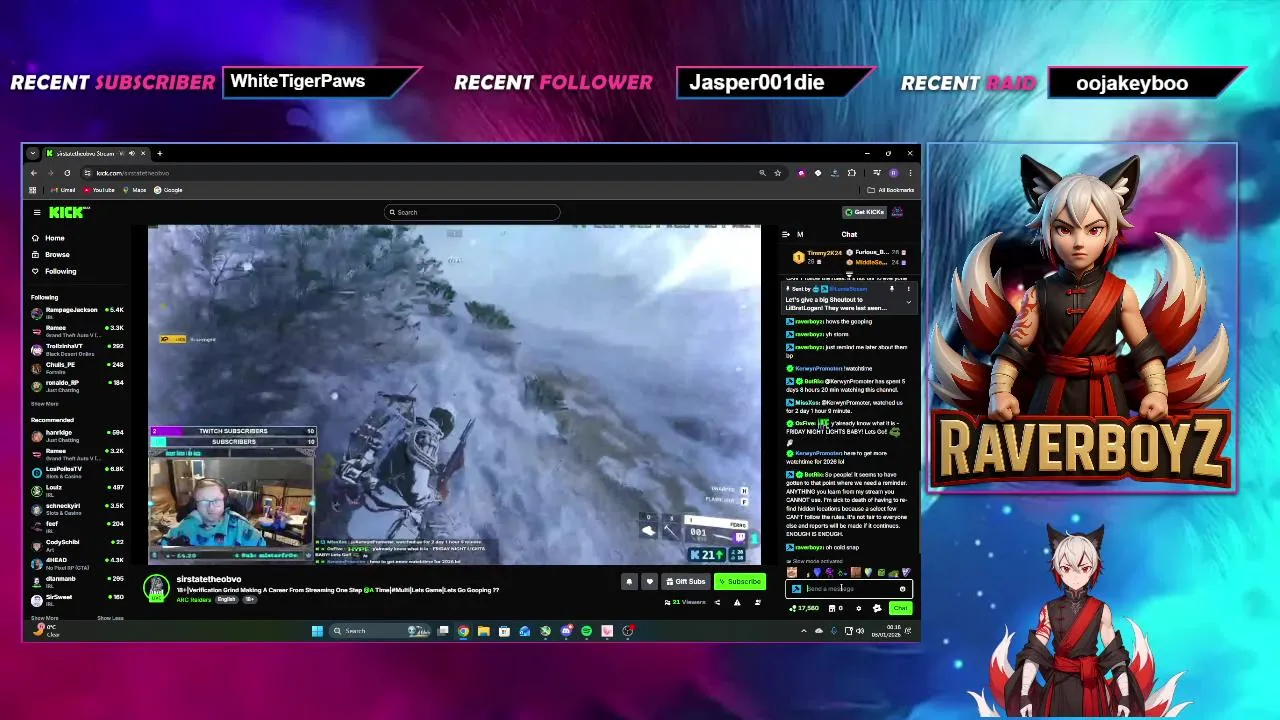Viewport: 1280px width, 720px height.
Task: Click the Gift Subs button
Action: pos(686,582)
